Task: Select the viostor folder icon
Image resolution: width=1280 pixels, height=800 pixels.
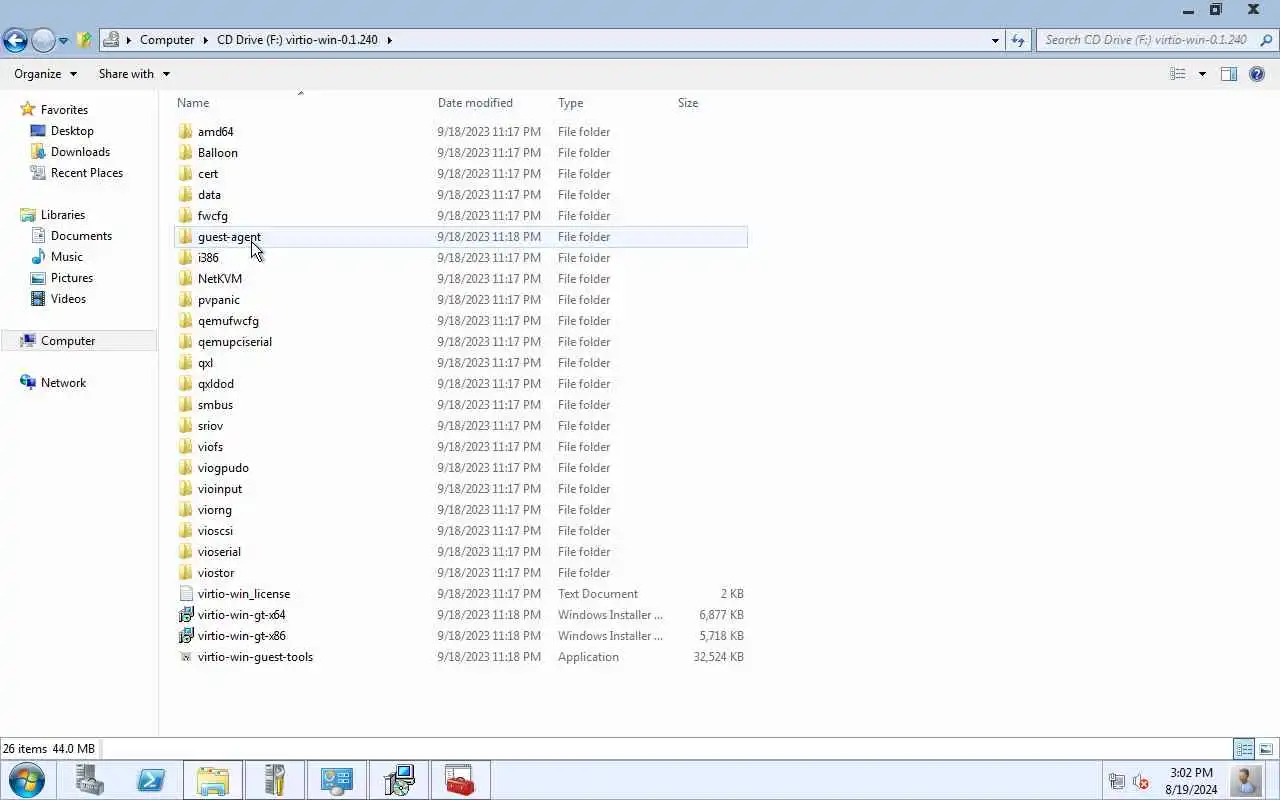Action: click(185, 572)
